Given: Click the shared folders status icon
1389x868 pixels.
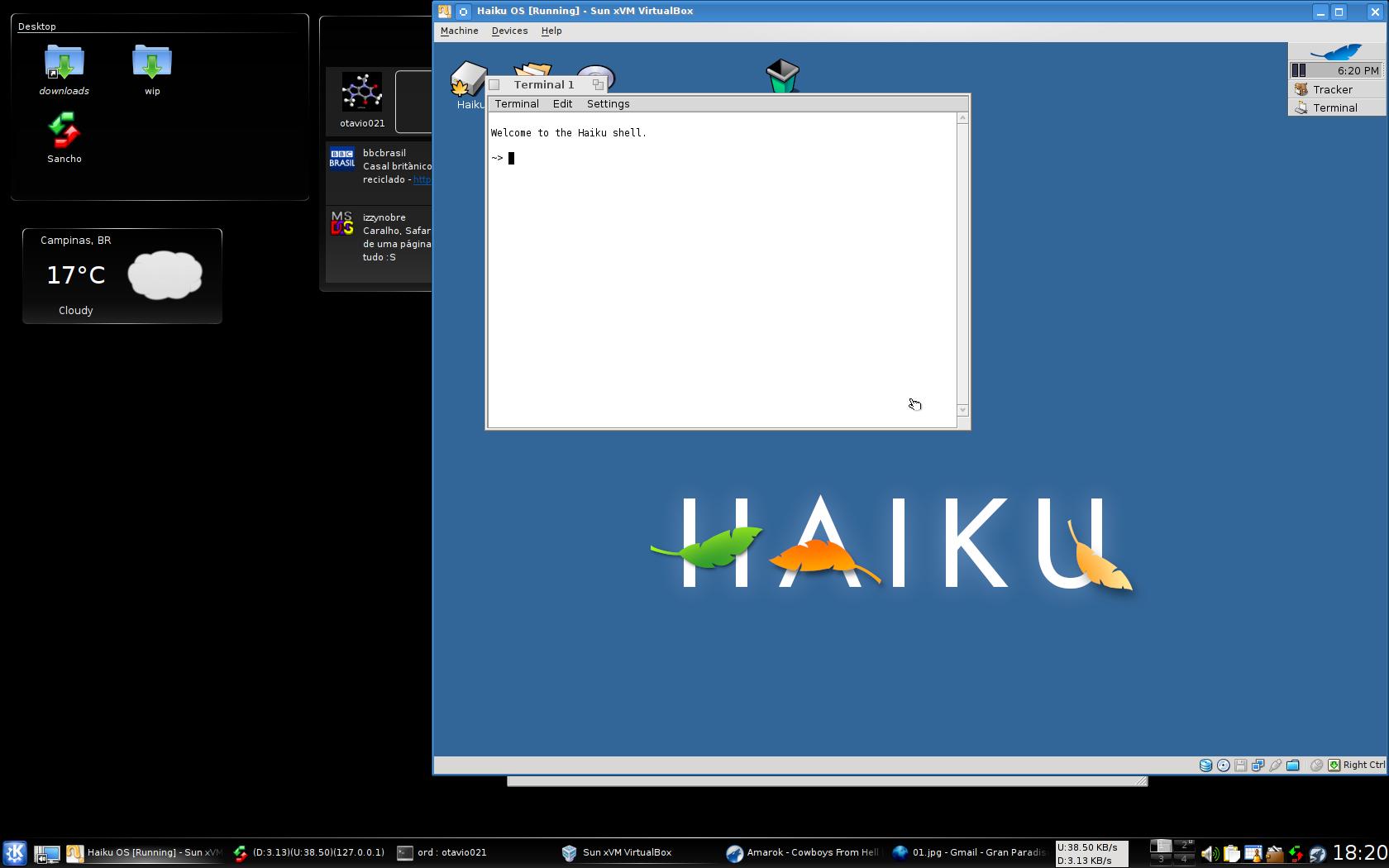Looking at the screenshot, I should (x=1292, y=765).
